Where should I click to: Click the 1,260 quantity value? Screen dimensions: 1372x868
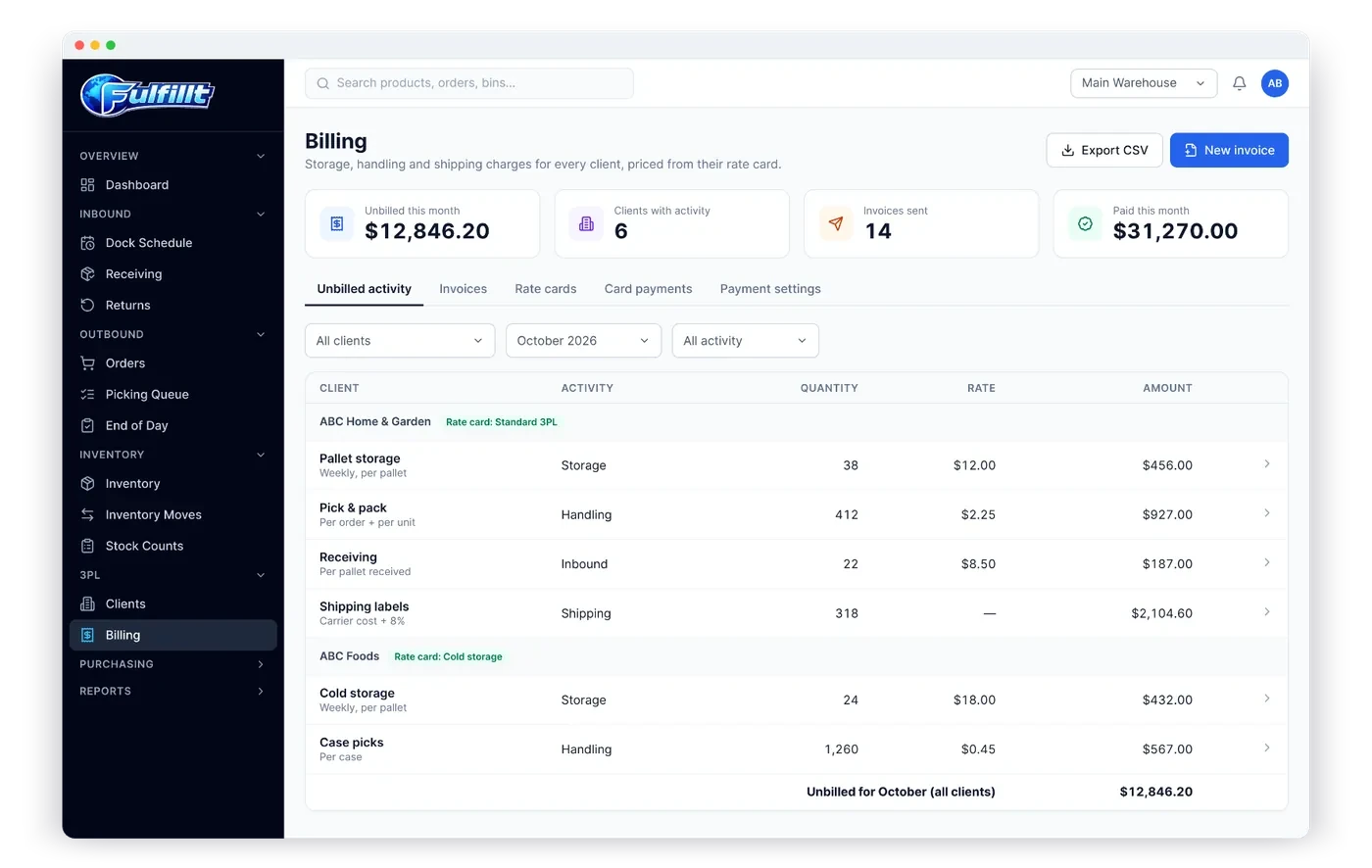(841, 749)
